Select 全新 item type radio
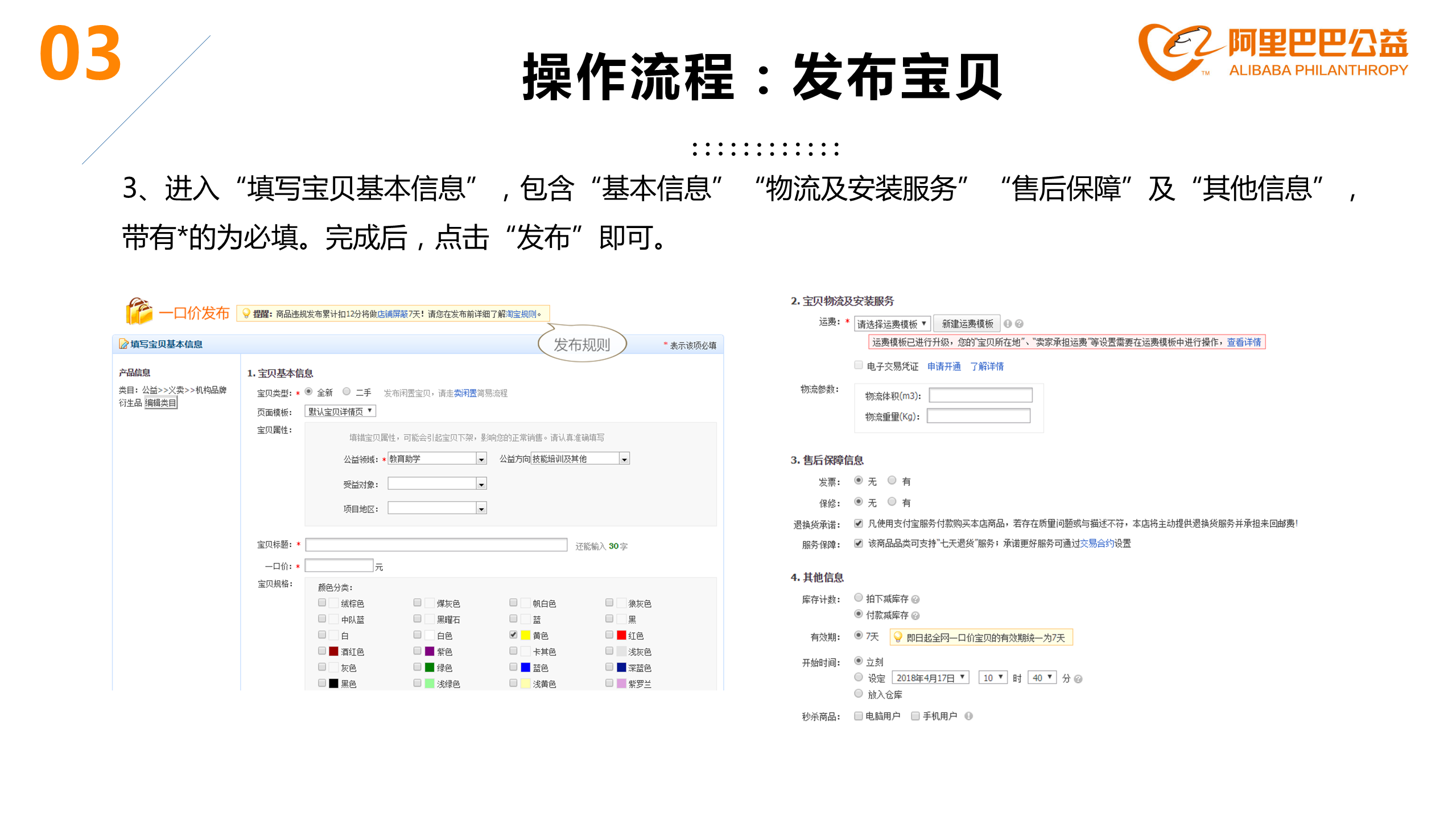Image resolution: width=1456 pixels, height=819 pixels. 308,391
